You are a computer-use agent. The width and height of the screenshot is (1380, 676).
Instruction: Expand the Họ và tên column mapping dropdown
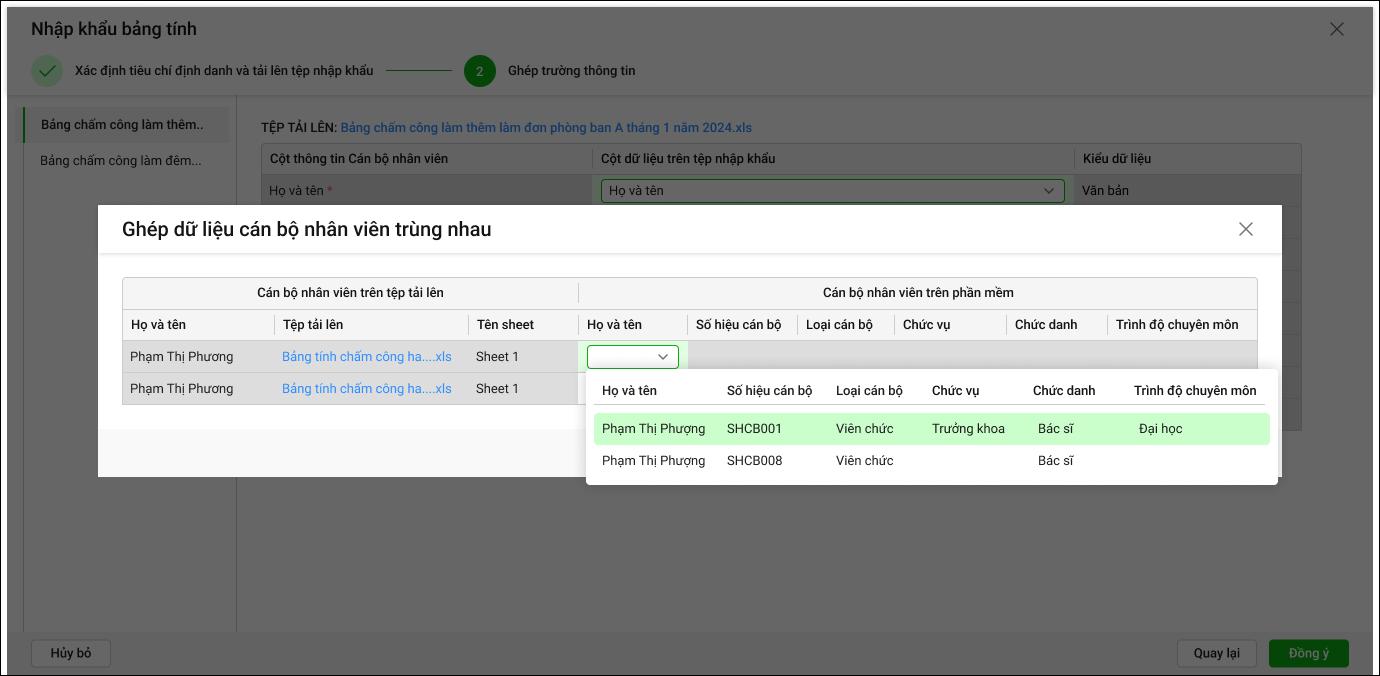point(832,191)
